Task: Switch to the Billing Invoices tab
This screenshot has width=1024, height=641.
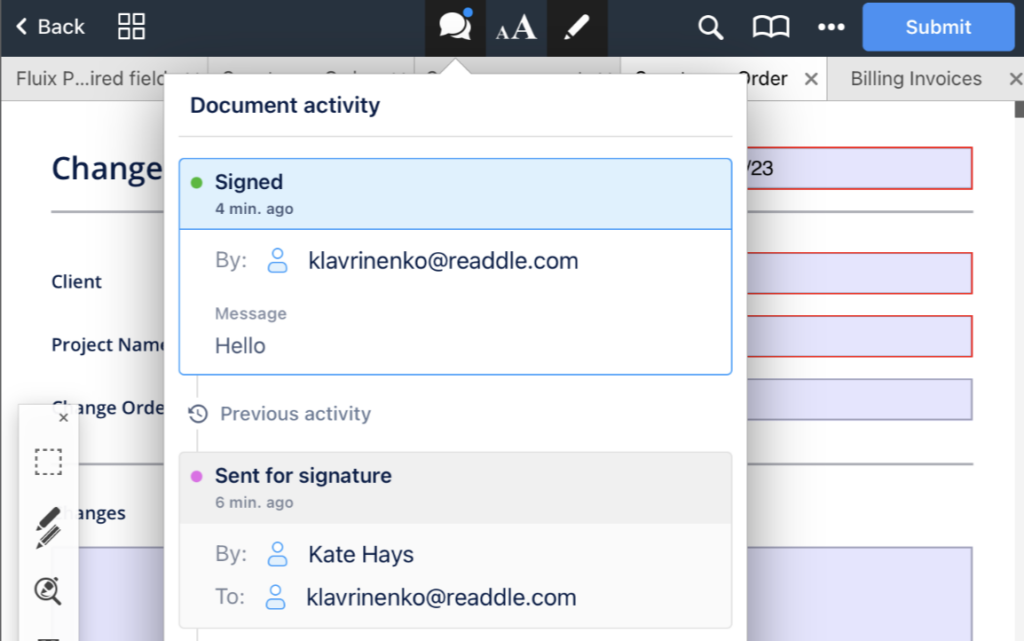Action: click(x=915, y=79)
